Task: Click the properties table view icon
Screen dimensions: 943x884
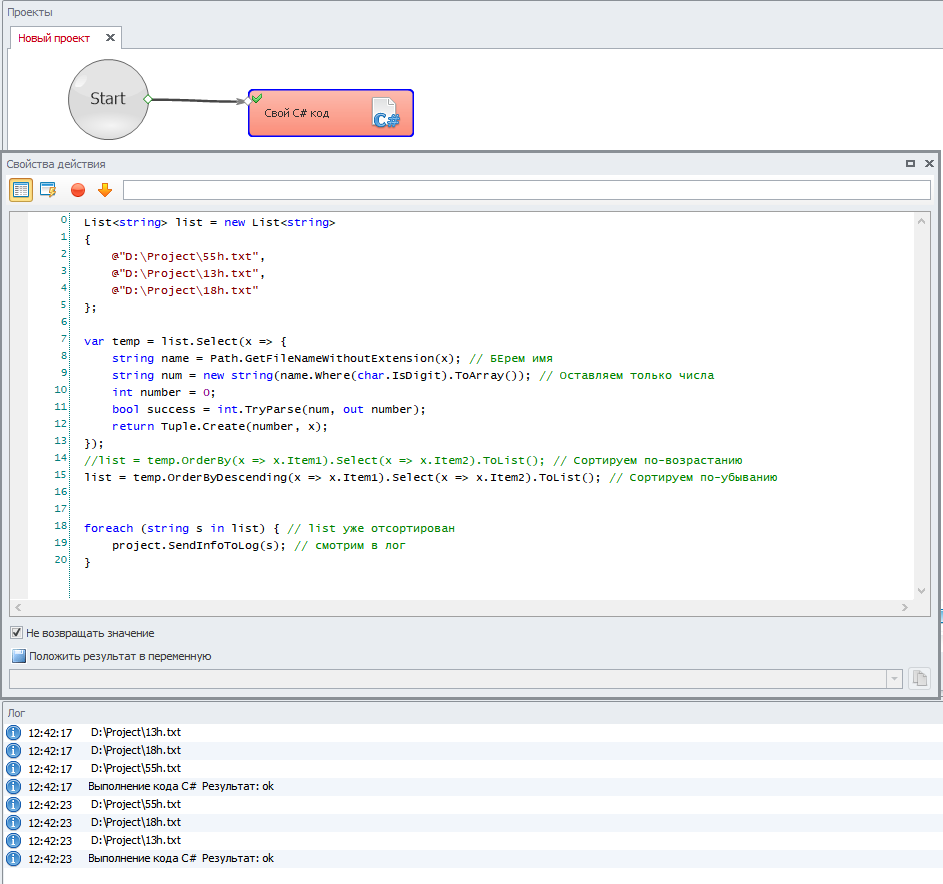Action: point(21,190)
